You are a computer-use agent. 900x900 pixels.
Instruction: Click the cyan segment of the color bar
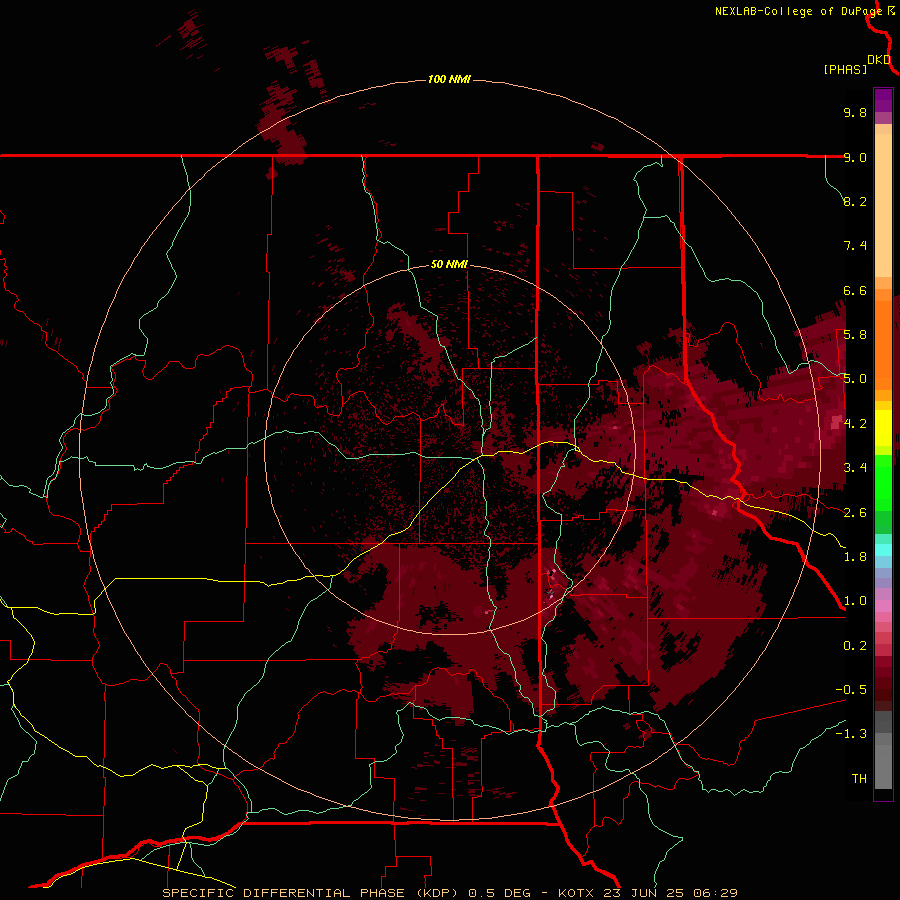click(883, 550)
